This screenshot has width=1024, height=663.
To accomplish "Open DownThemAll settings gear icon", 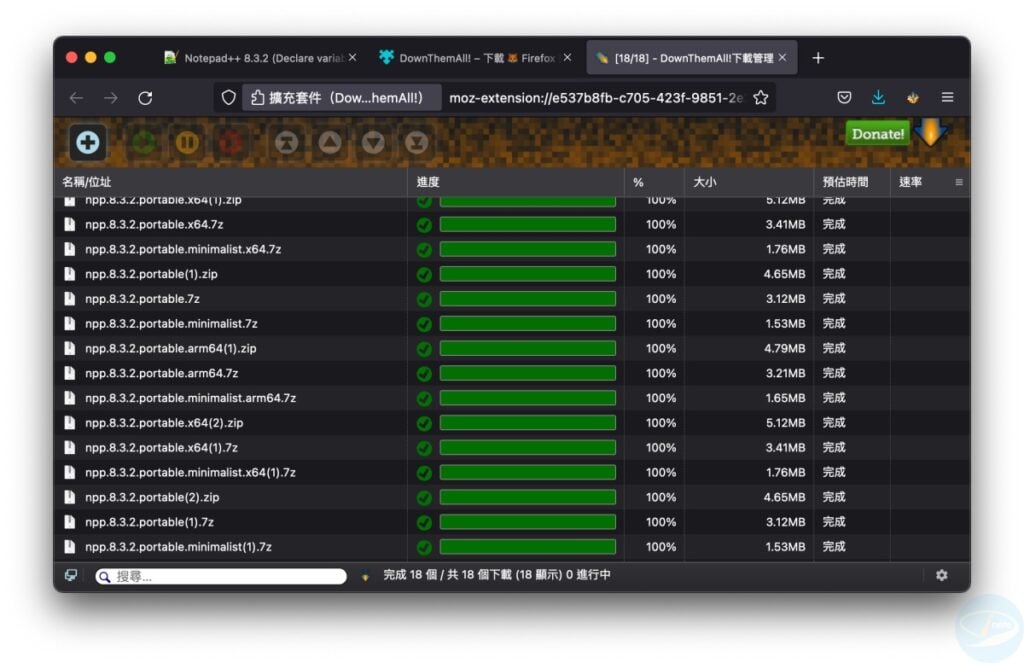I will pyautogui.click(x=941, y=575).
